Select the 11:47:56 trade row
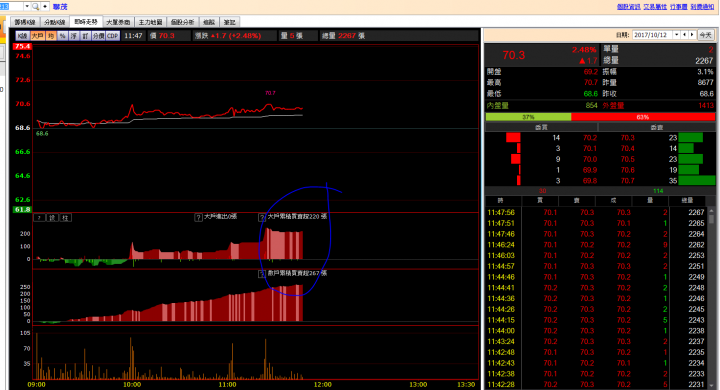The height and width of the screenshot is (390, 720). coord(596,213)
